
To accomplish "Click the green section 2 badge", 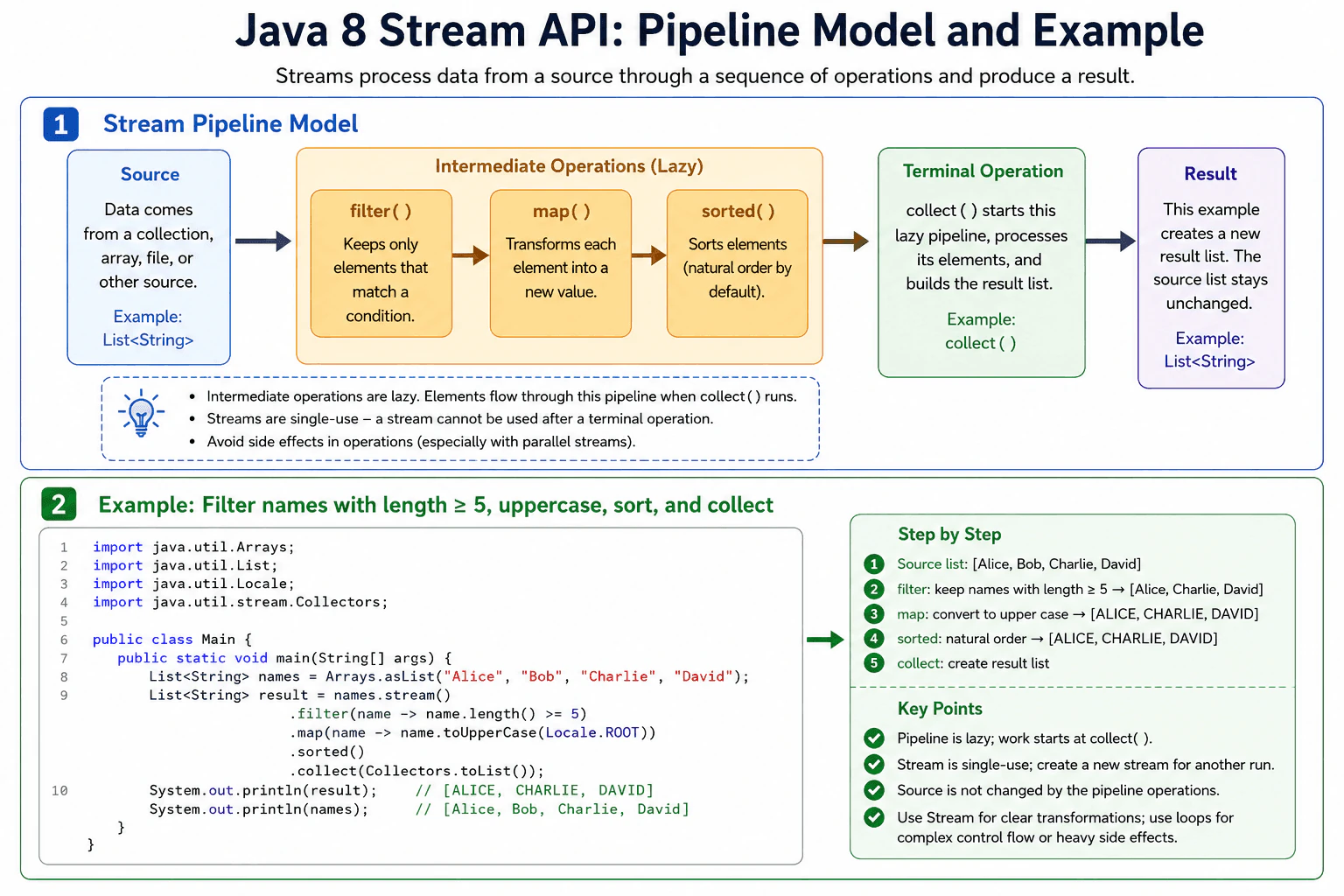I will click(59, 504).
